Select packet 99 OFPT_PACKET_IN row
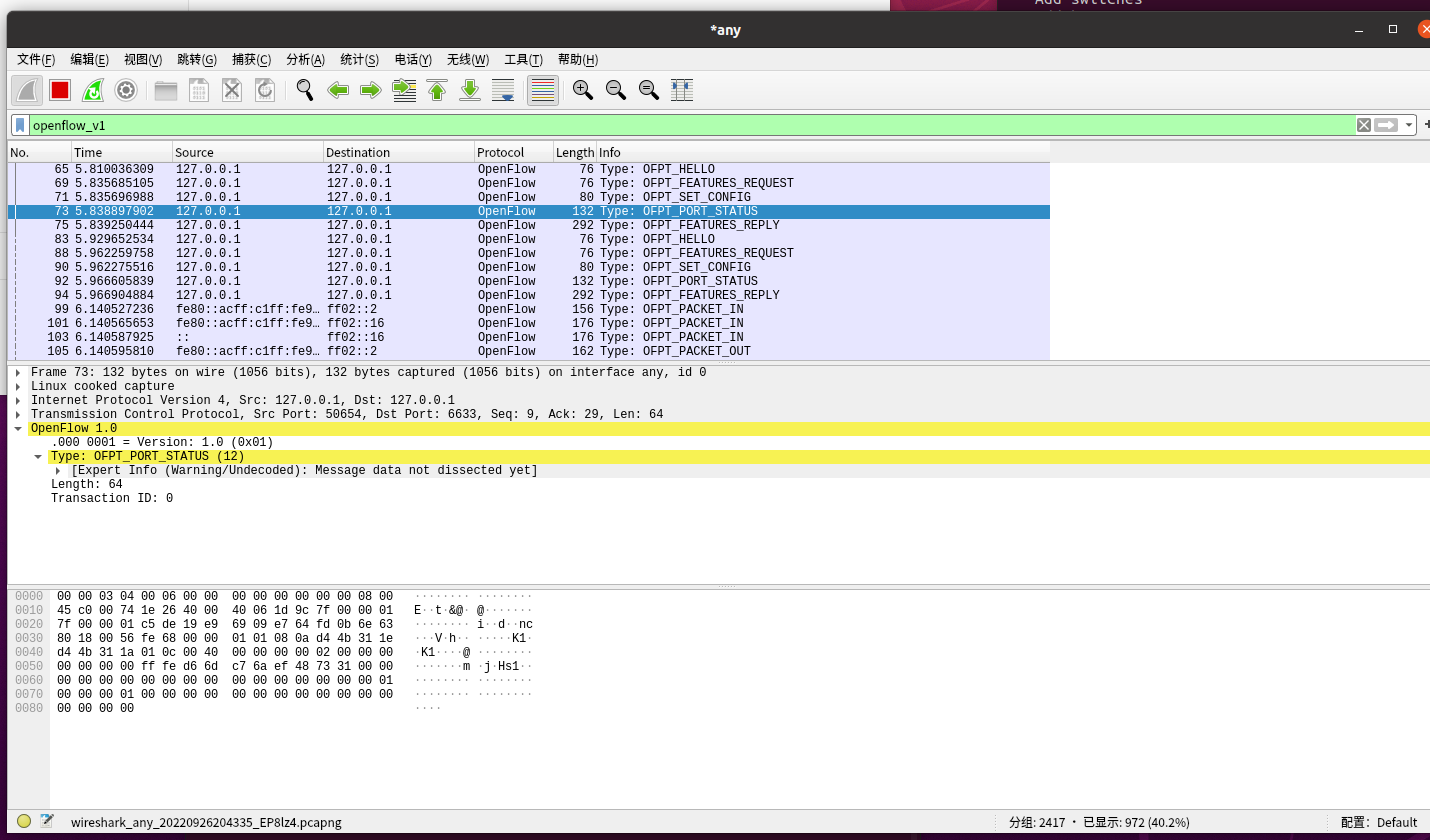 (529, 309)
